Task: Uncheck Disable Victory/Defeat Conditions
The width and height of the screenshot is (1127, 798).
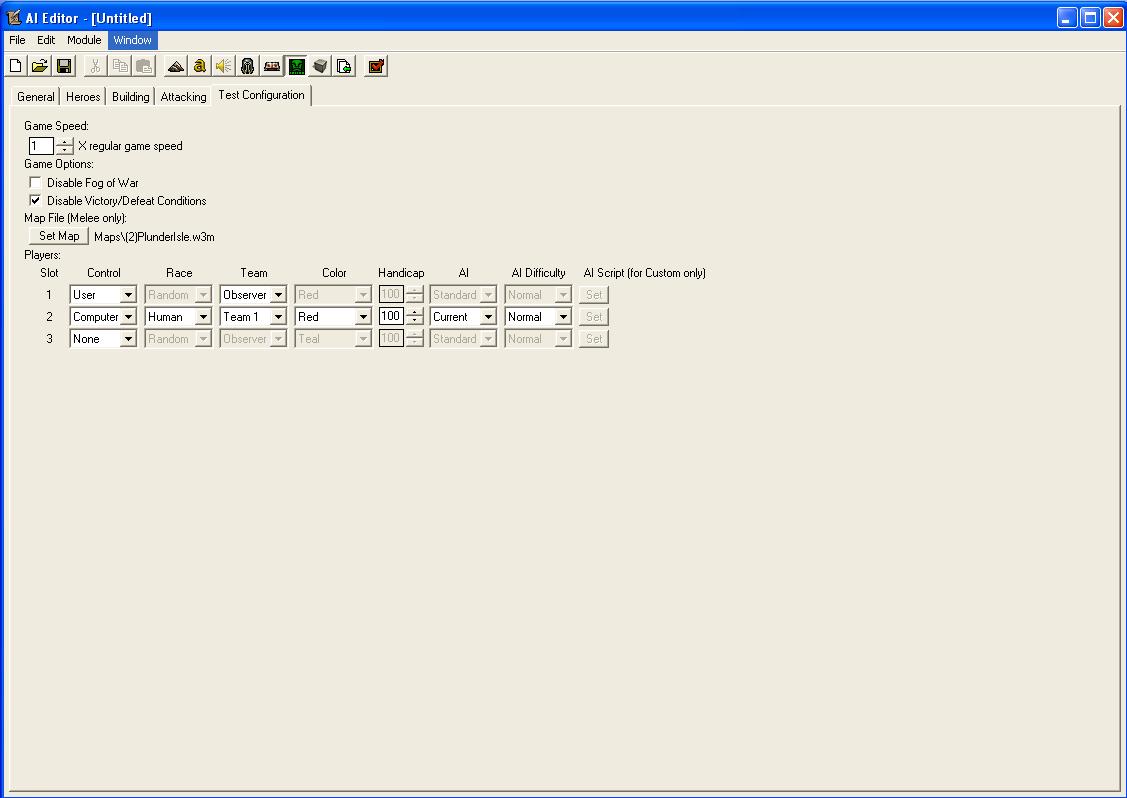Action: [x=35, y=201]
